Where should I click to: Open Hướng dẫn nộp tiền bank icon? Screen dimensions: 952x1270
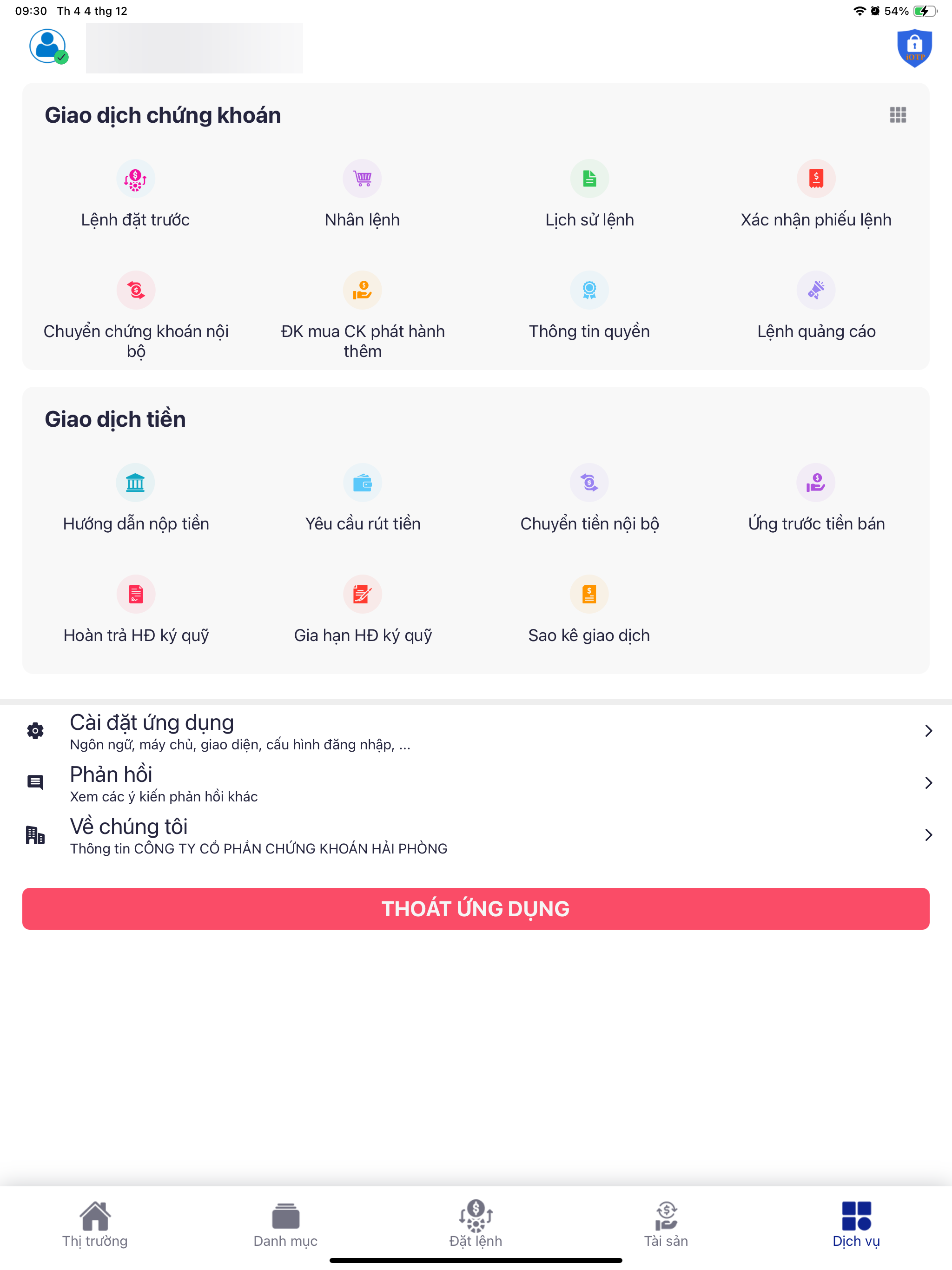(x=136, y=482)
